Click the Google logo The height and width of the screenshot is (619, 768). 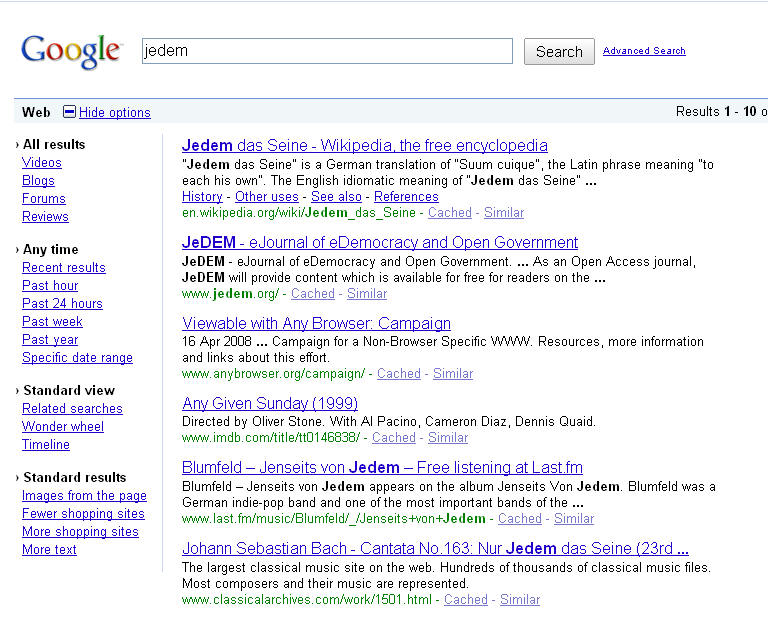pos(71,51)
